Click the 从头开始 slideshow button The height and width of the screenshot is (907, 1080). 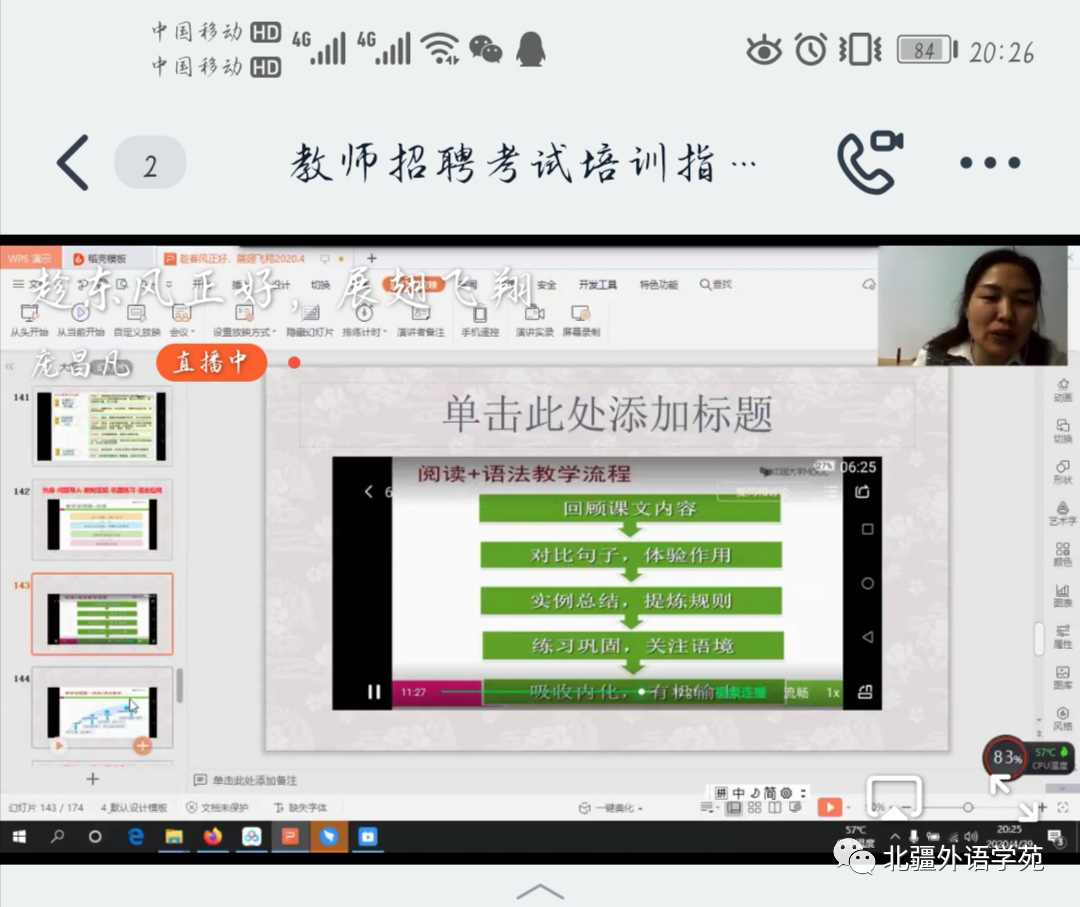point(29,320)
